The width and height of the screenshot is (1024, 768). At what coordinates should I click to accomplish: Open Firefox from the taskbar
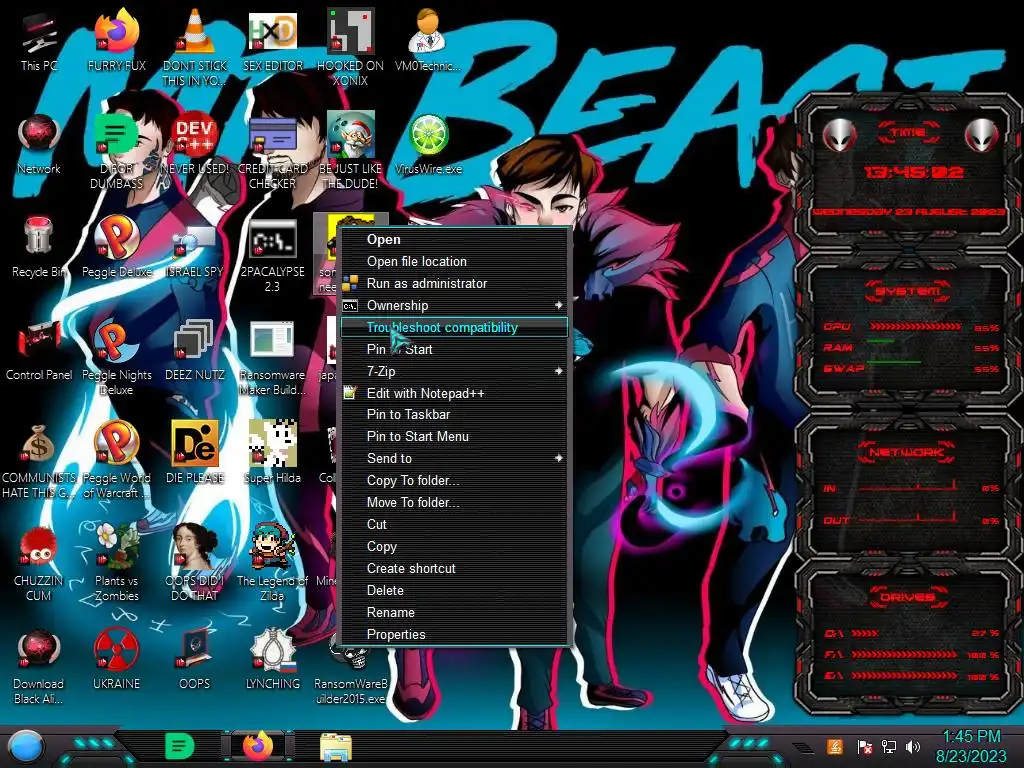coord(258,746)
